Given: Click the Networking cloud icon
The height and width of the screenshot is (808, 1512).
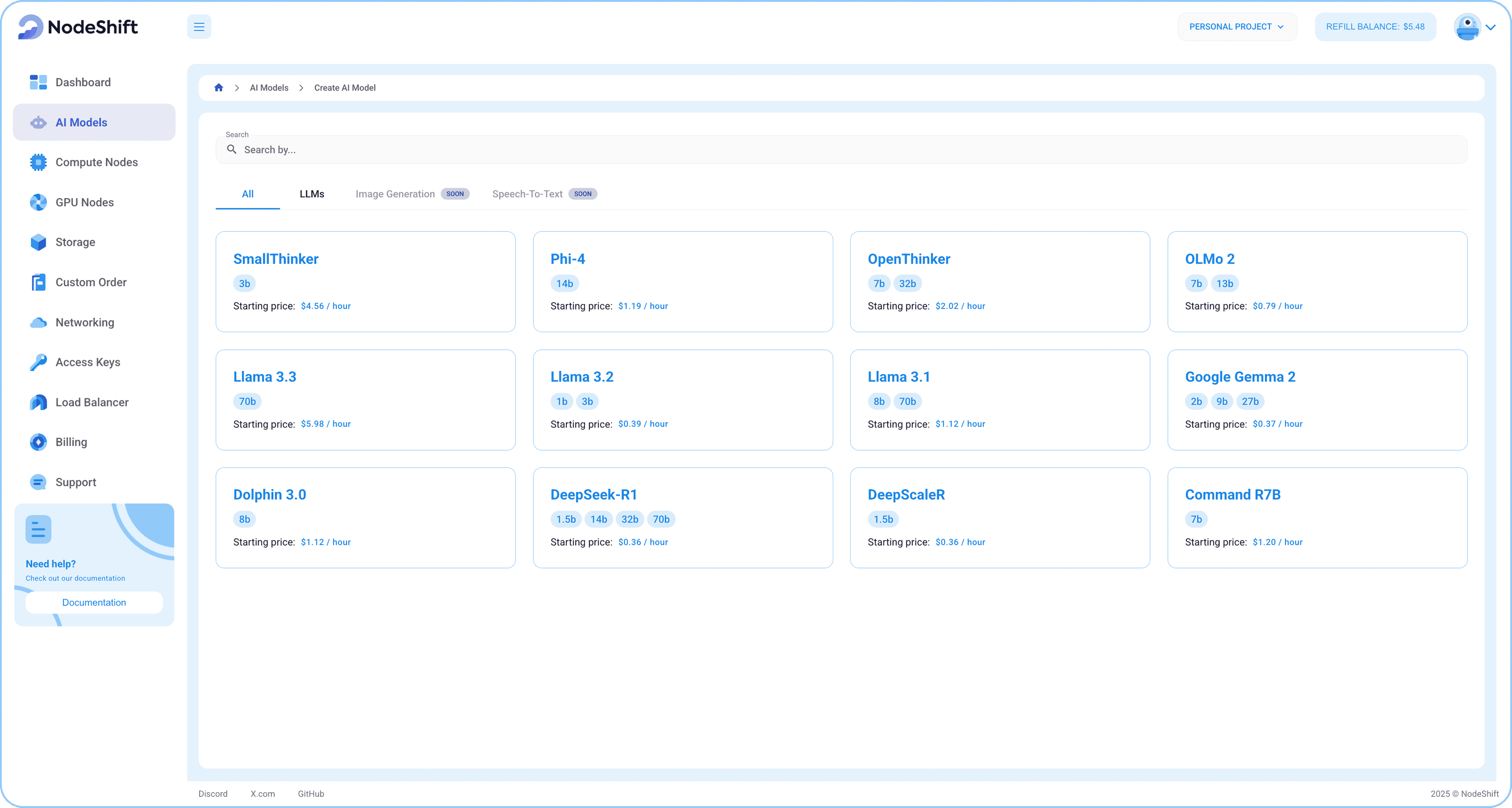Looking at the screenshot, I should point(38,322).
